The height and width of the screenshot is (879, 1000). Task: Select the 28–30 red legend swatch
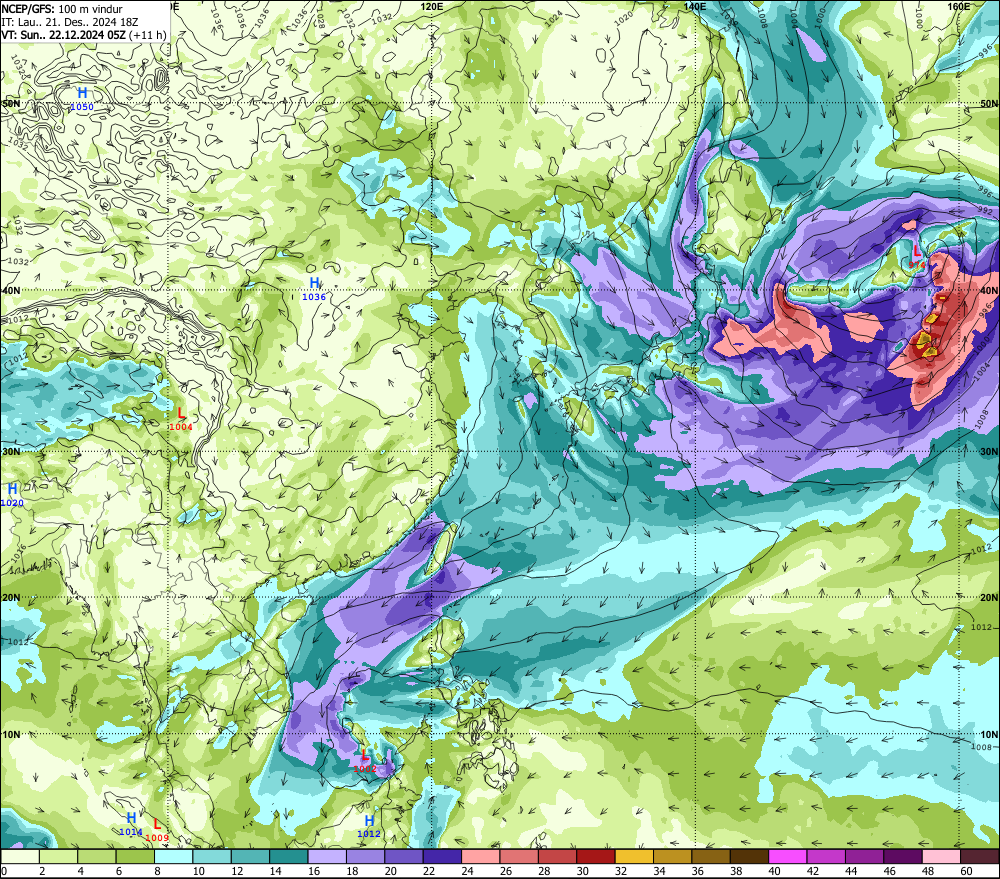pyautogui.click(x=557, y=856)
